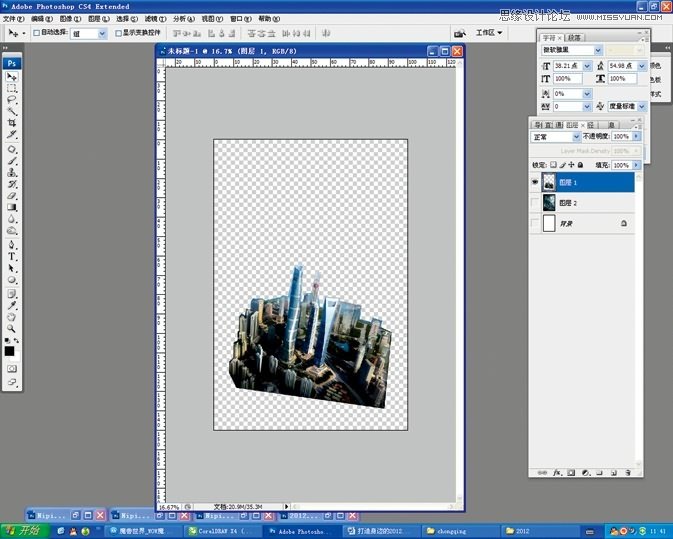
Task: Select the Hand tool
Action: coord(12,317)
